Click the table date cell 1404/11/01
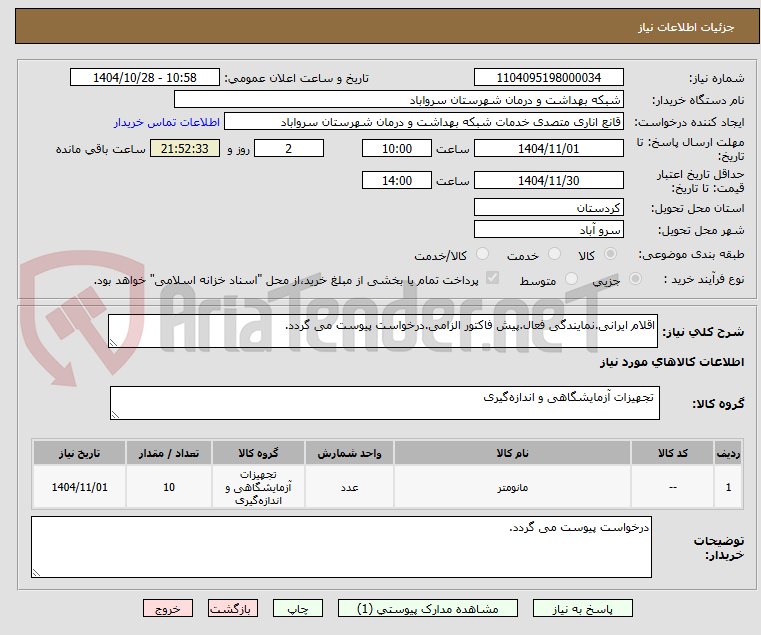 tap(80, 487)
